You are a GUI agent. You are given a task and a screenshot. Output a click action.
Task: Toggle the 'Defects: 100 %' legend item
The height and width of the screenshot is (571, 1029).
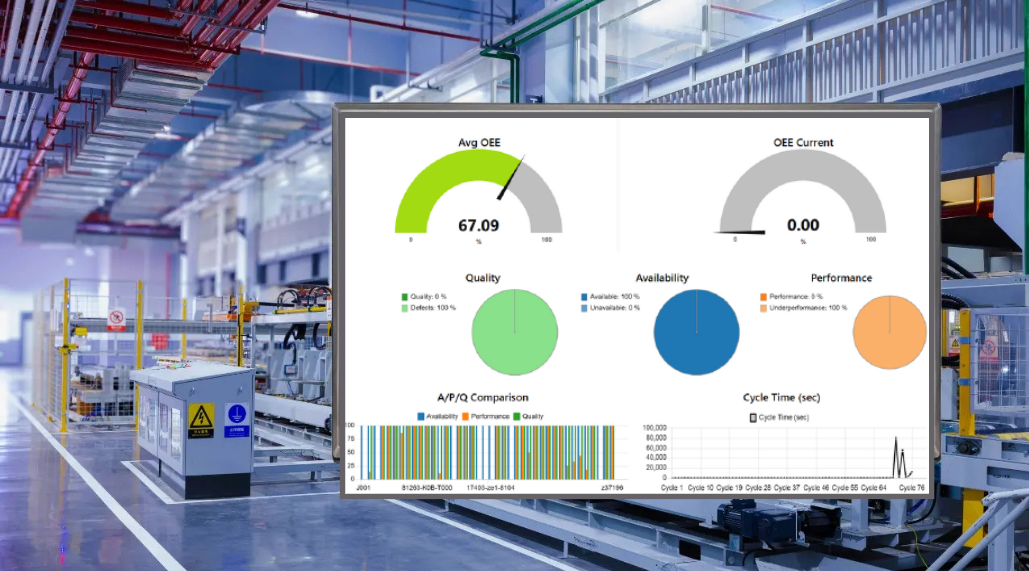click(431, 307)
